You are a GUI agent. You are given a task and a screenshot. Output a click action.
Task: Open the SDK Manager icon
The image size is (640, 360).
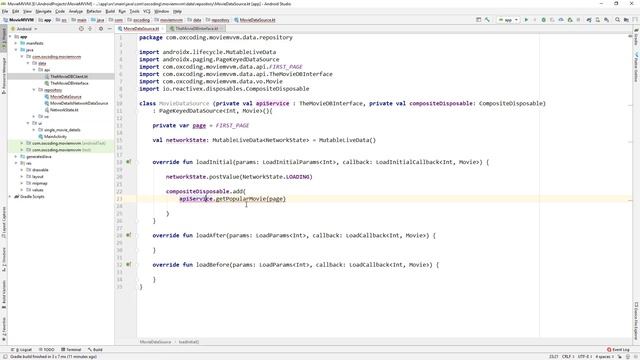click(x=607, y=20)
